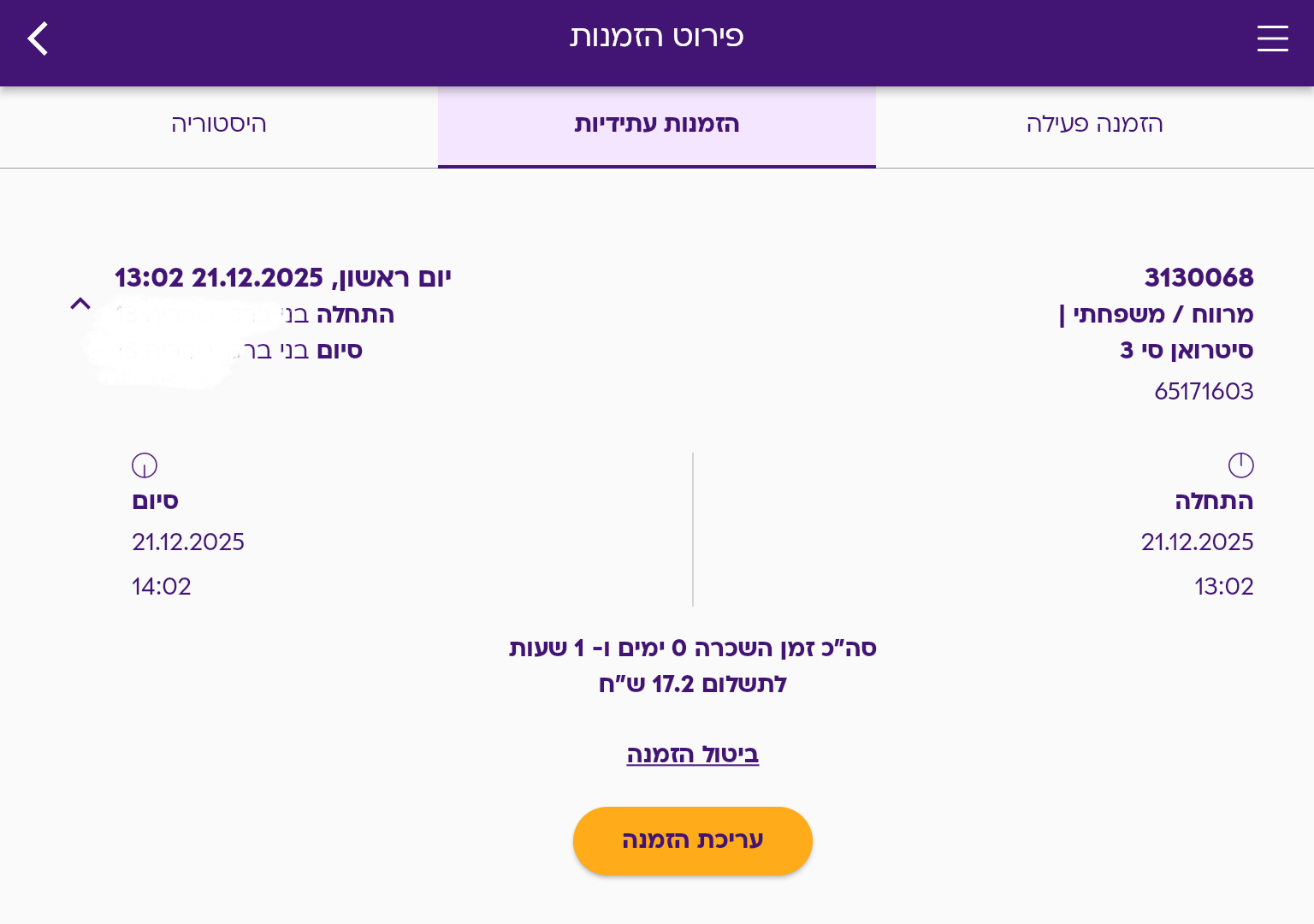Click the total rental duration text
The height and width of the screenshot is (924, 1314).
(x=692, y=649)
